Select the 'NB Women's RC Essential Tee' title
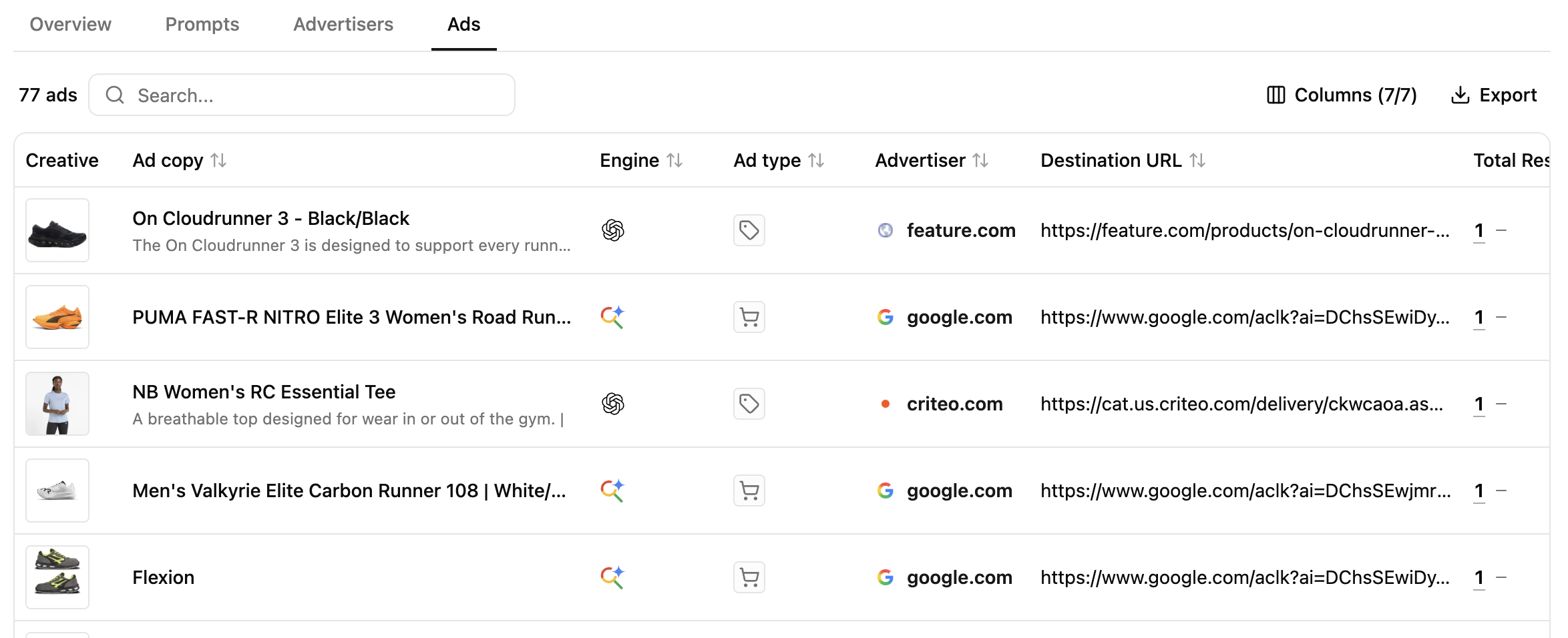Screen dimensions: 1568x638 coord(264,392)
